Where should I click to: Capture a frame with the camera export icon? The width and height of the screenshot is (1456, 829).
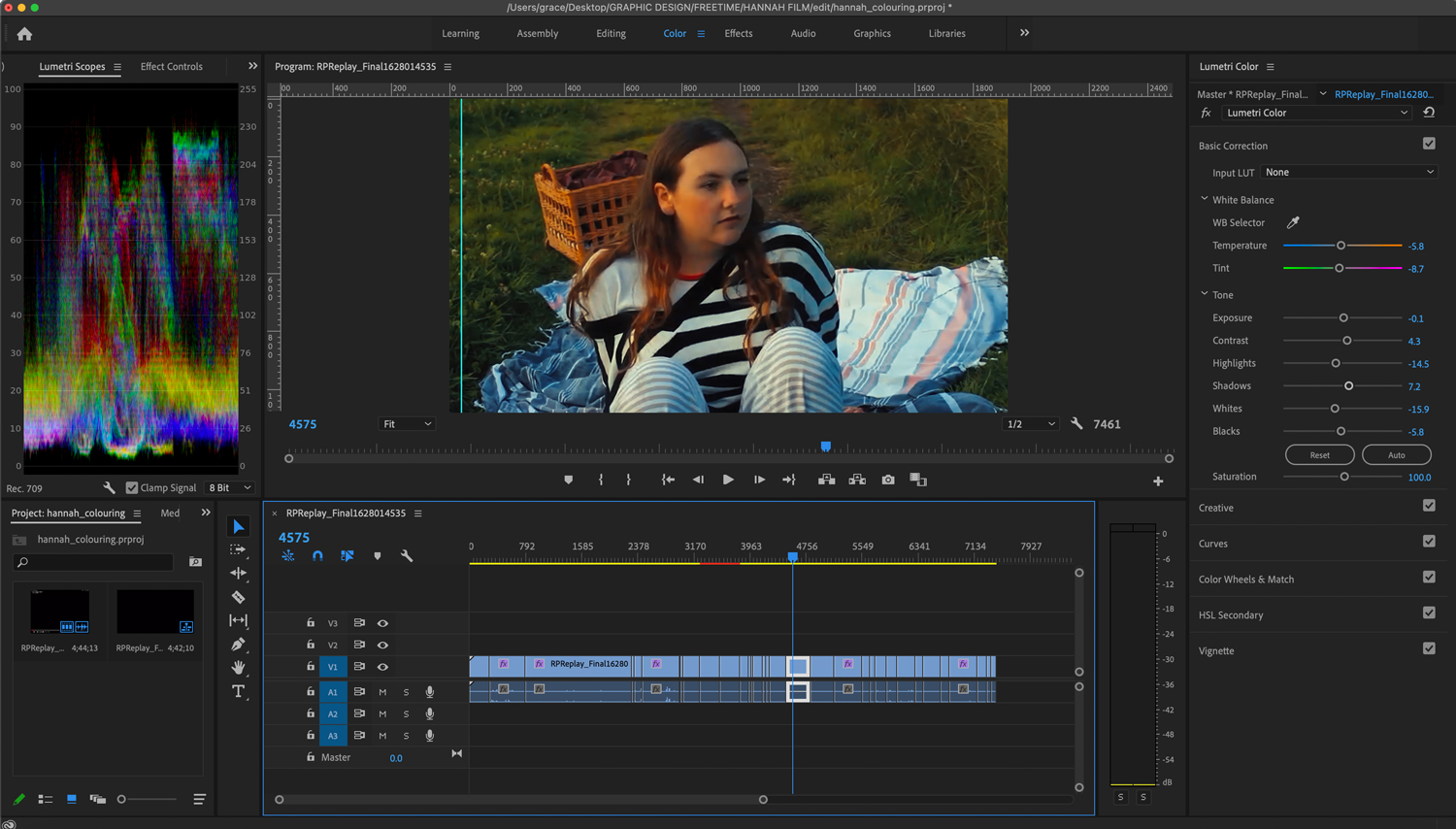[887, 479]
